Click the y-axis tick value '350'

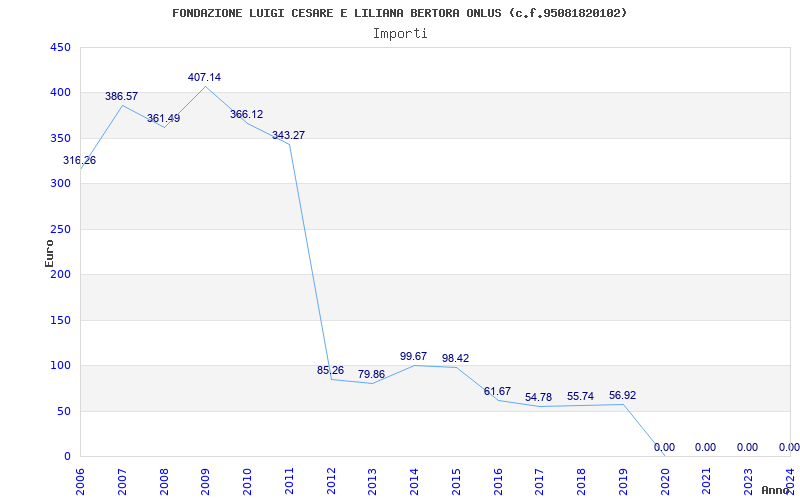[60, 138]
